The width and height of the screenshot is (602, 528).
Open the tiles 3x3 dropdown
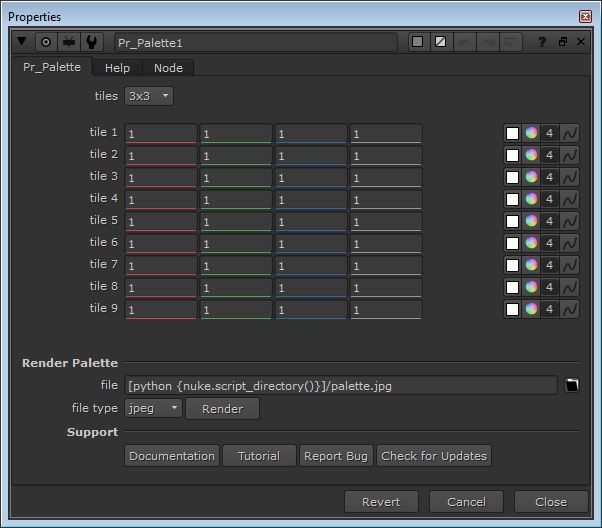click(148, 96)
